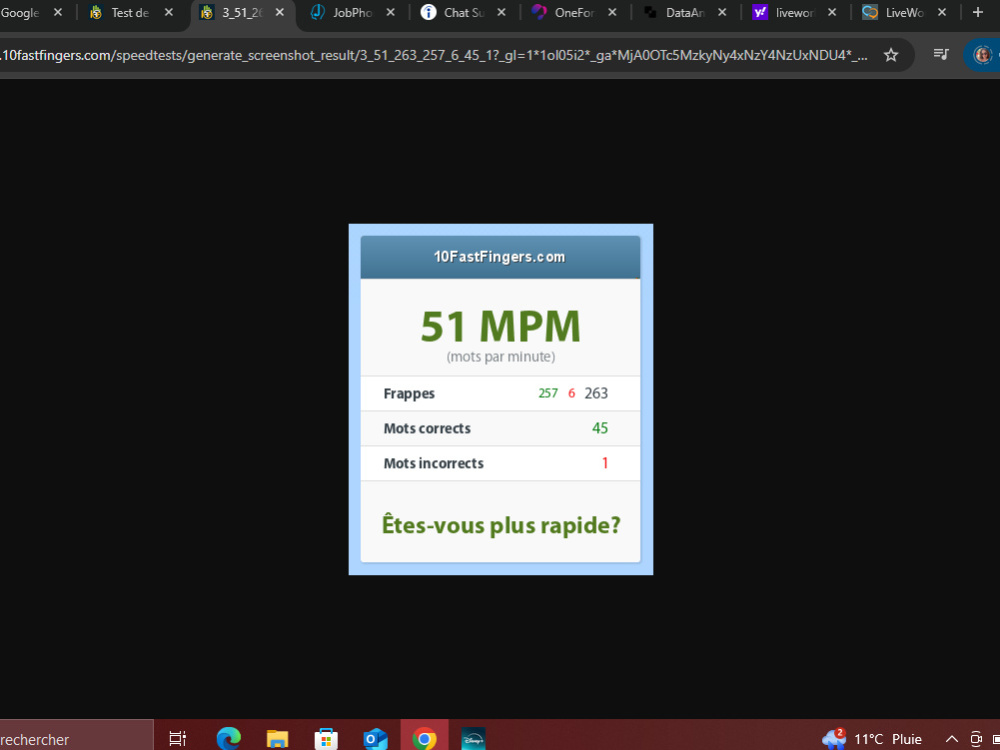
Task: Click the Mots incorrects label
Action: [x=433, y=464]
